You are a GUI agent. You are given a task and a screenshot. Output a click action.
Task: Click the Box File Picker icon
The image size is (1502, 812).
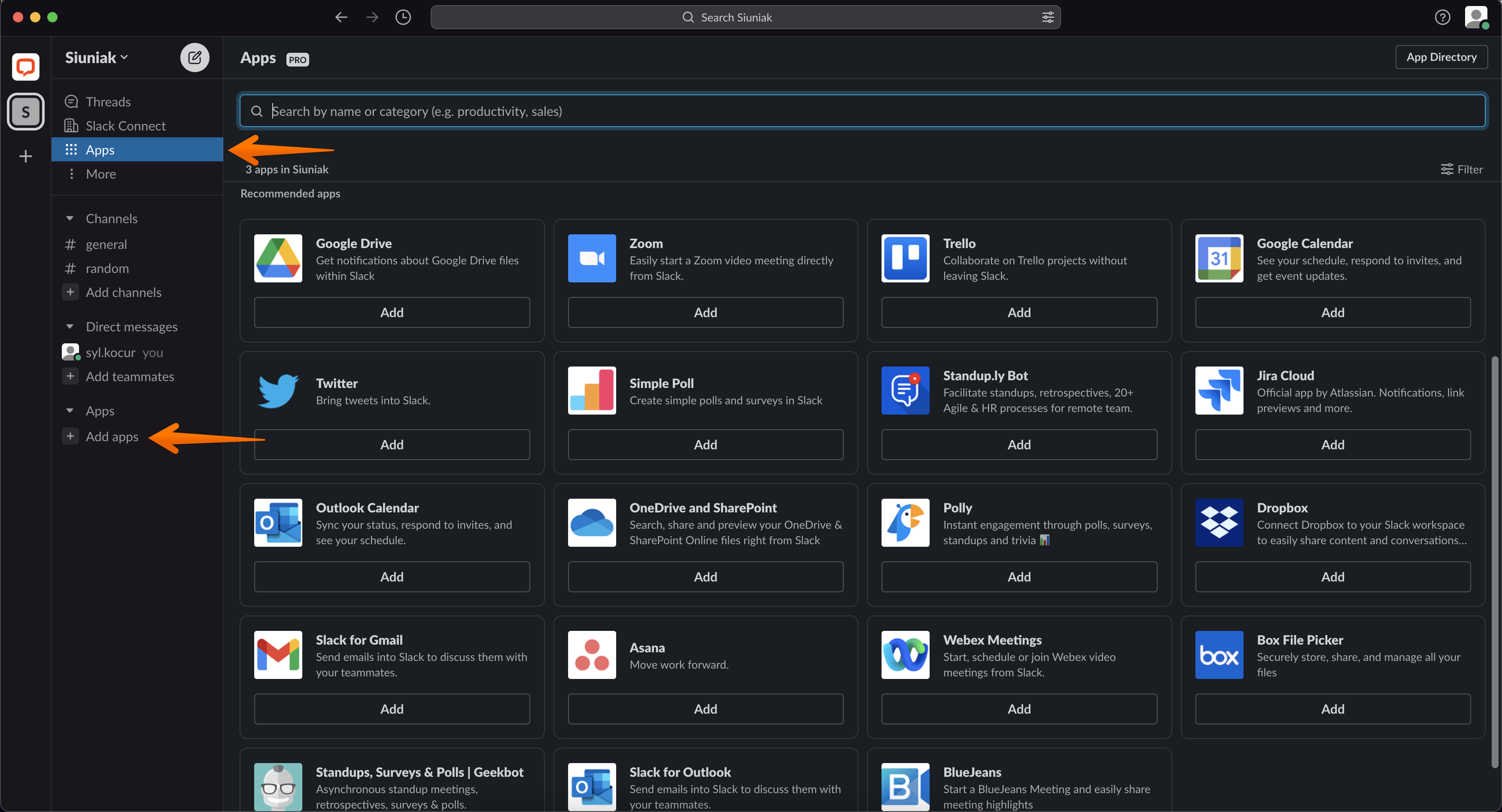(x=1219, y=654)
